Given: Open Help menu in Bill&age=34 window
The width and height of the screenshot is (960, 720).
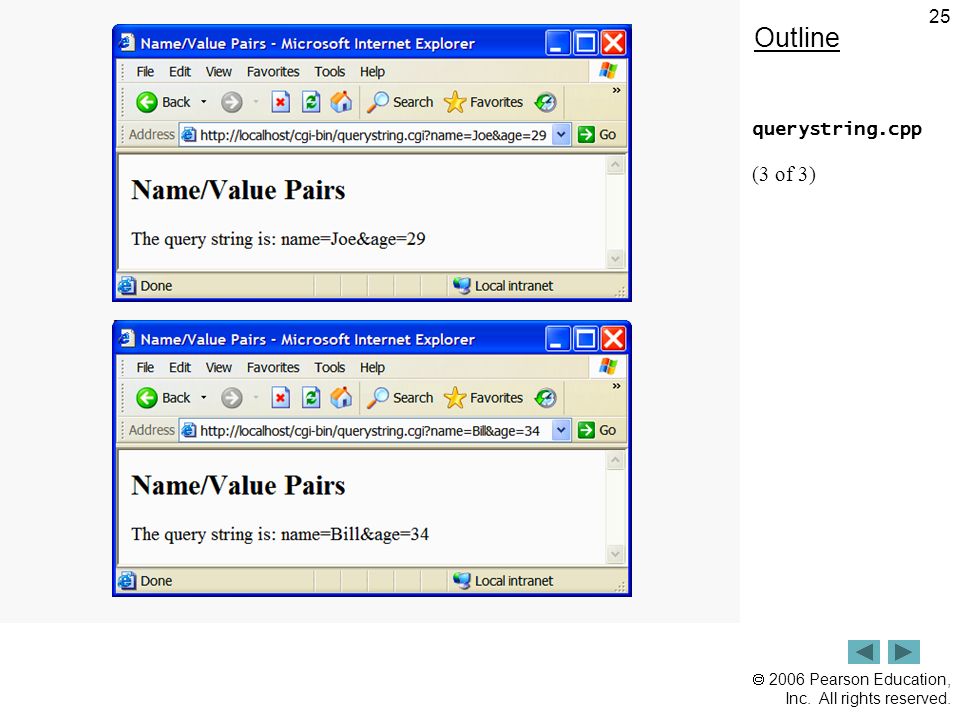Looking at the screenshot, I should point(372,367).
